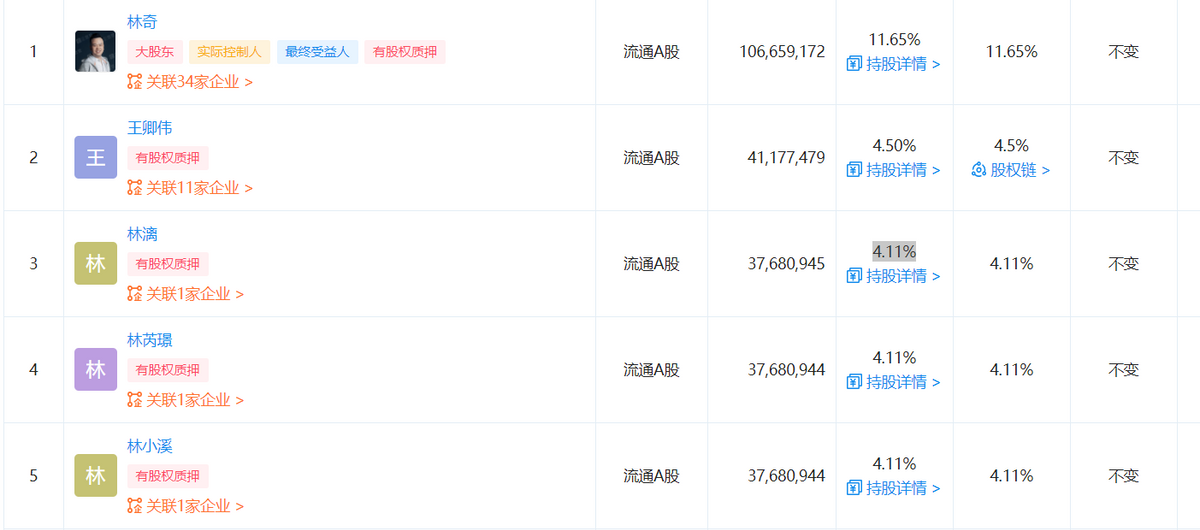Click the related-companies icon beside 关联34家企业
The image size is (1200, 530).
pos(135,82)
